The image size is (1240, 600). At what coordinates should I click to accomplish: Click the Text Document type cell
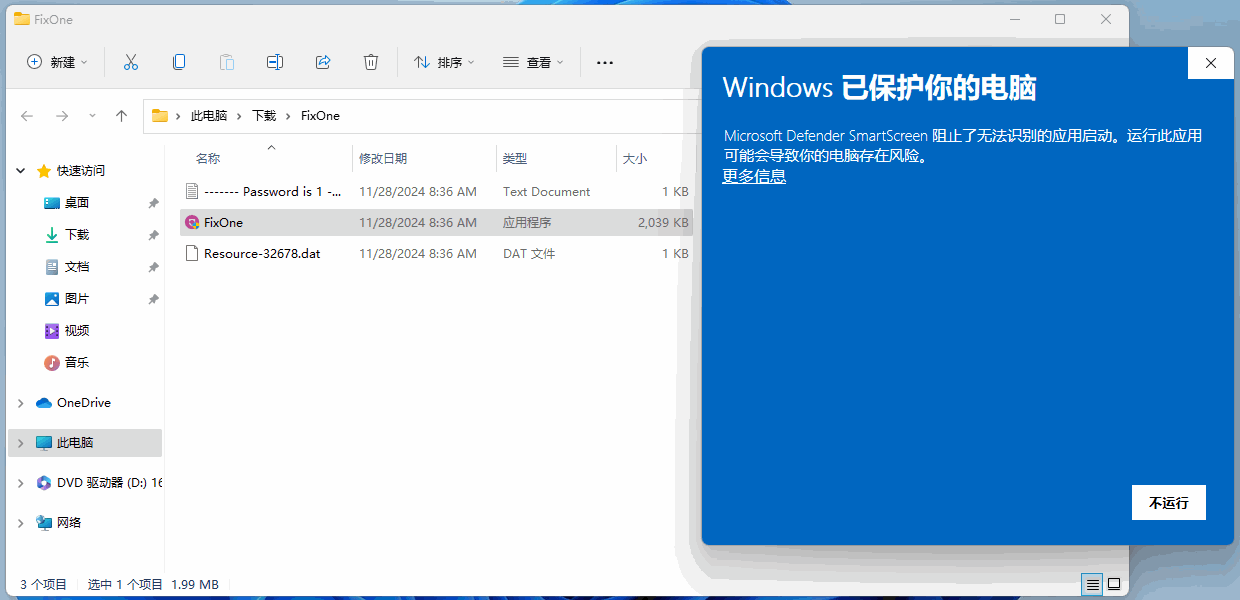click(x=546, y=191)
